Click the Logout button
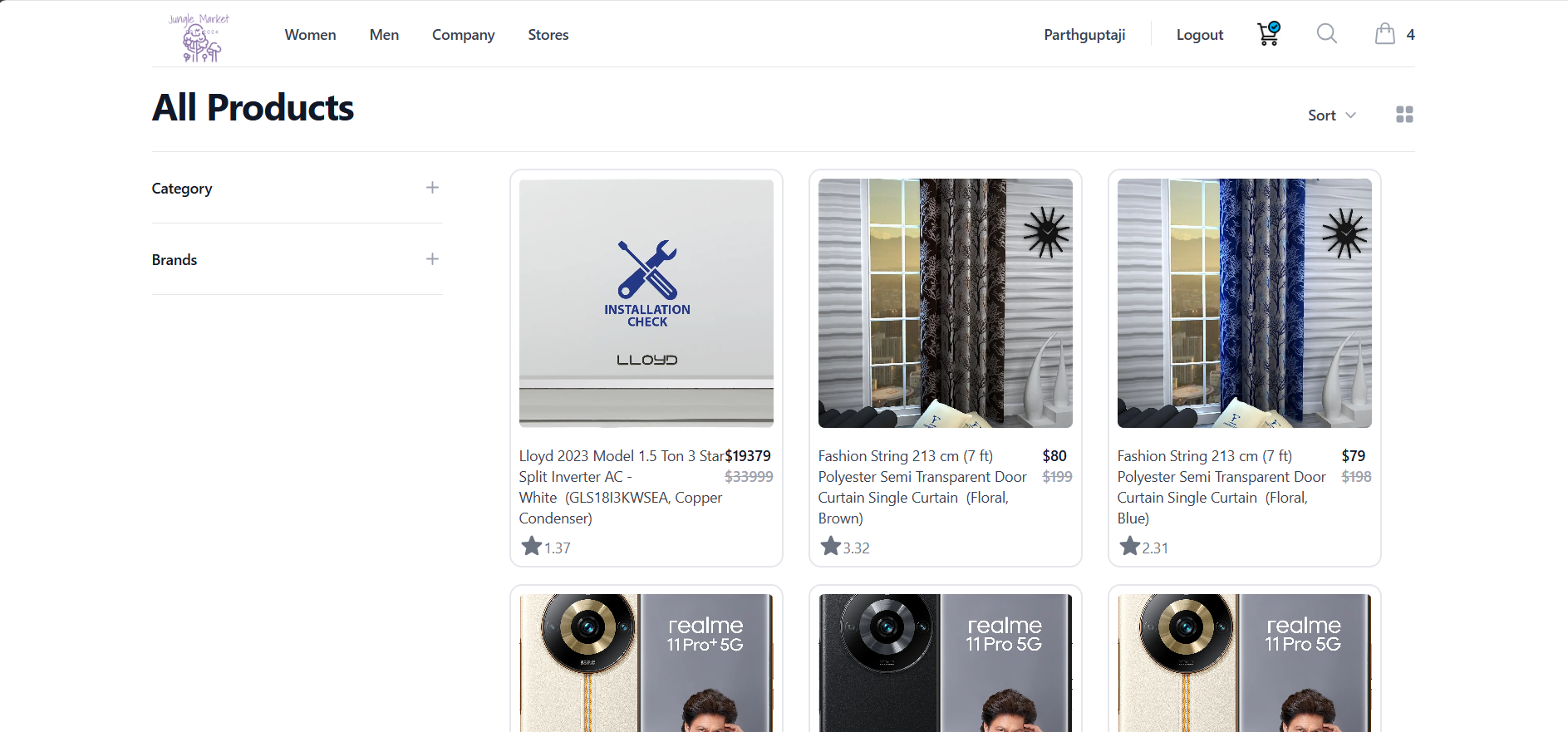The height and width of the screenshot is (732, 1568). tap(1199, 35)
